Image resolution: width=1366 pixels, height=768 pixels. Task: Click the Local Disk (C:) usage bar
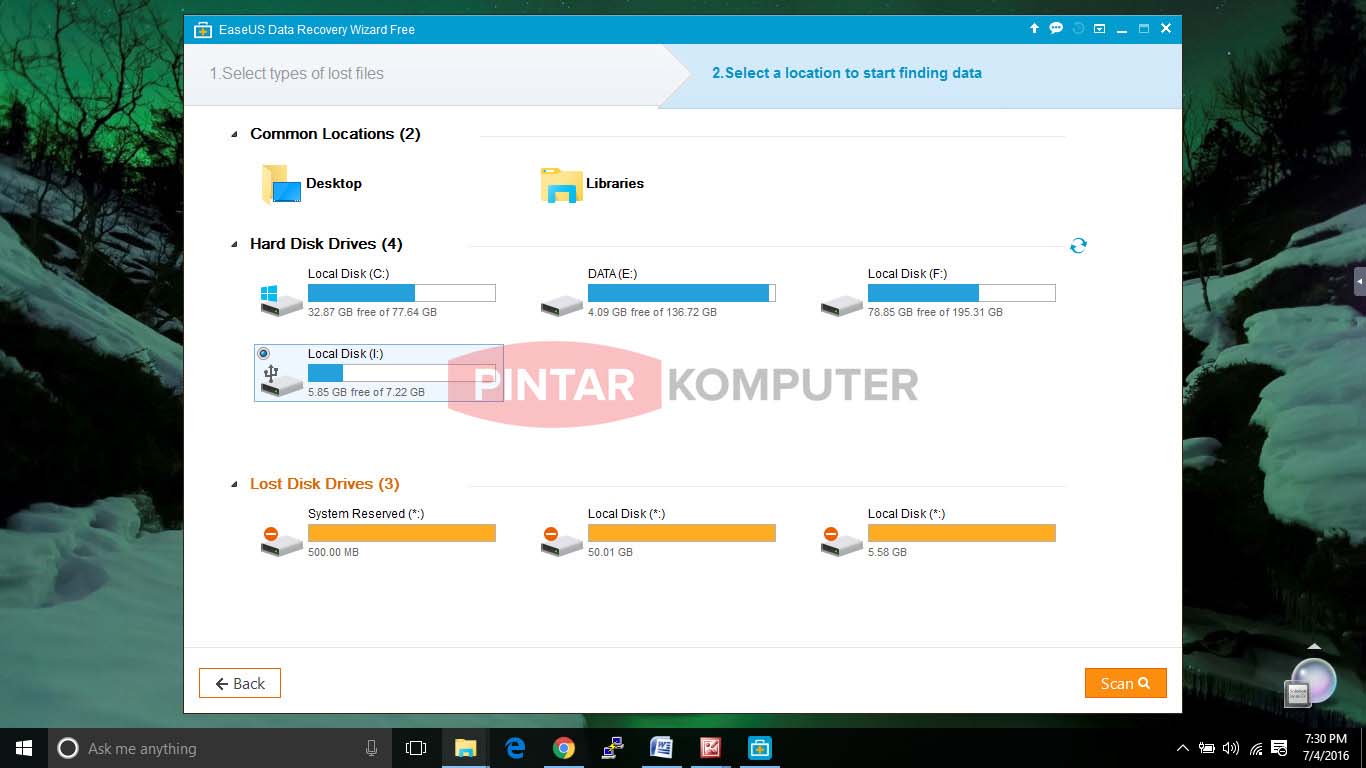point(402,293)
